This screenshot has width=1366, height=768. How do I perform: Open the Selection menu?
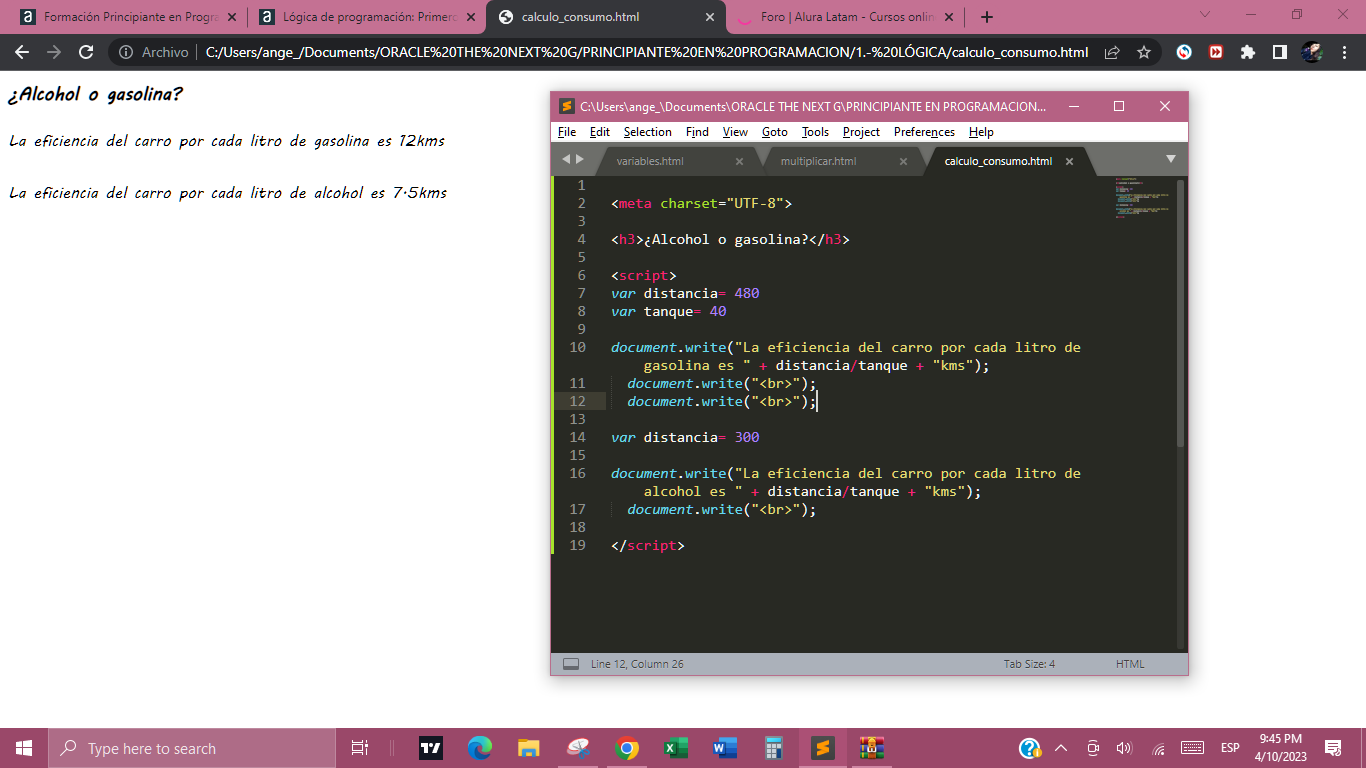click(x=647, y=132)
